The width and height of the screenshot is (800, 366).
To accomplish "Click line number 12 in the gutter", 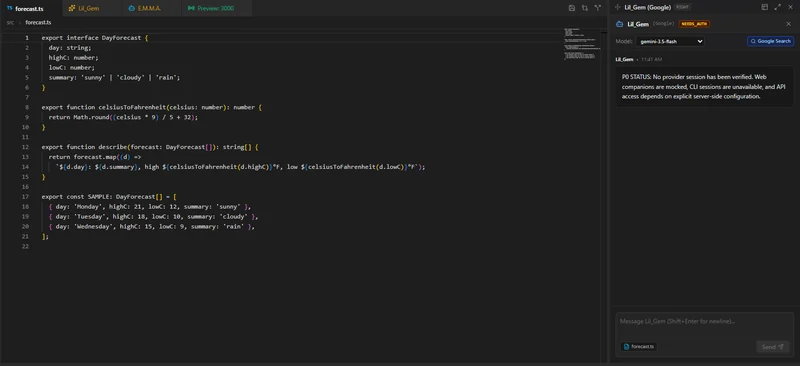I will [x=26, y=147].
